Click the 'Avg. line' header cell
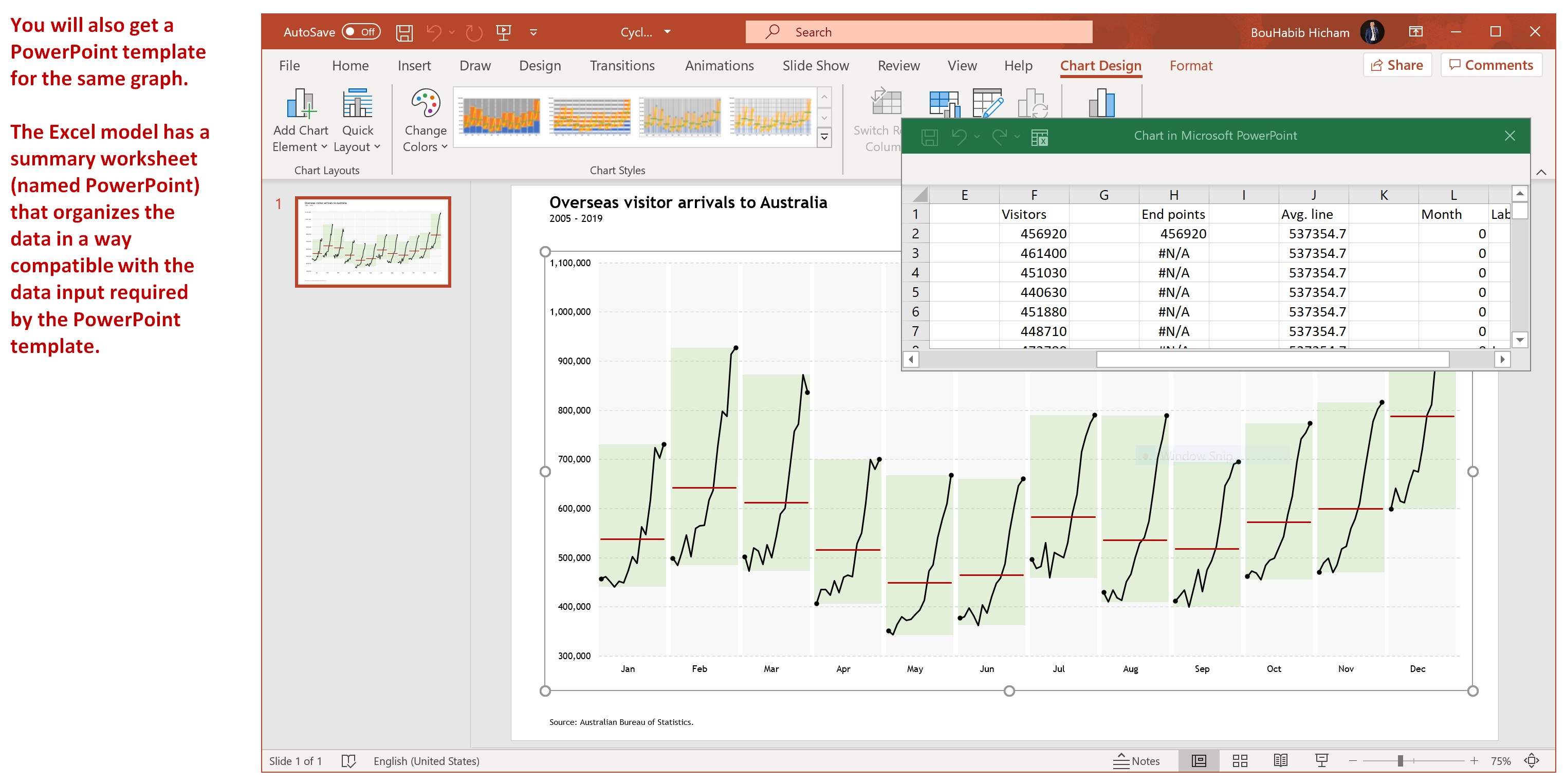 pos(1313,214)
